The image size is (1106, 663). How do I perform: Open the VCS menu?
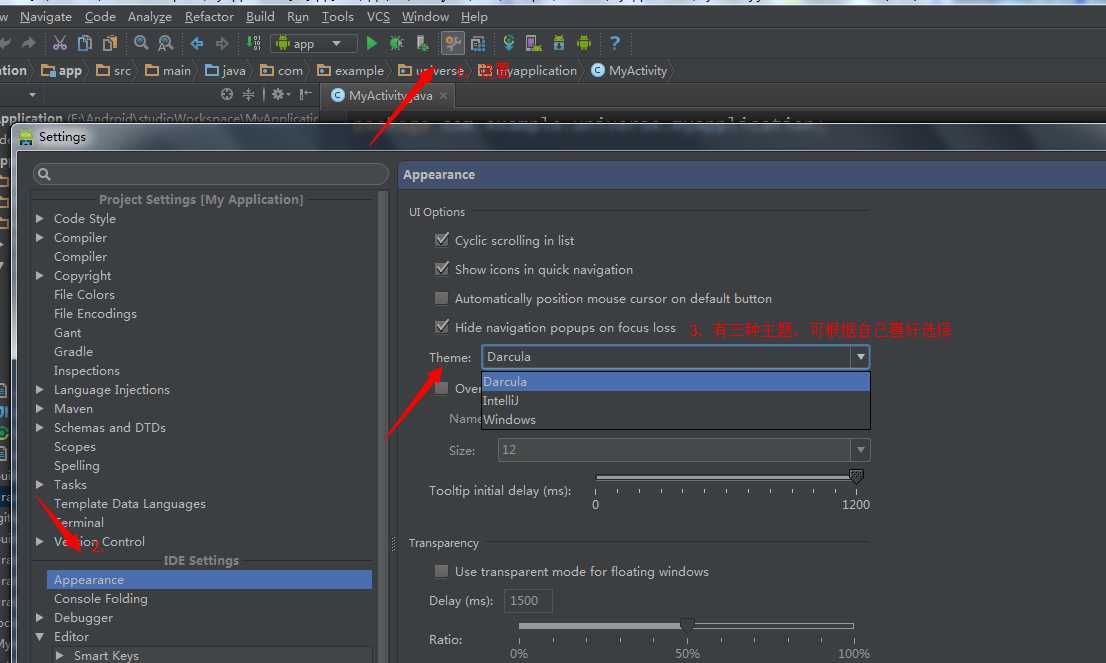pyautogui.click(x=378, y=16)
